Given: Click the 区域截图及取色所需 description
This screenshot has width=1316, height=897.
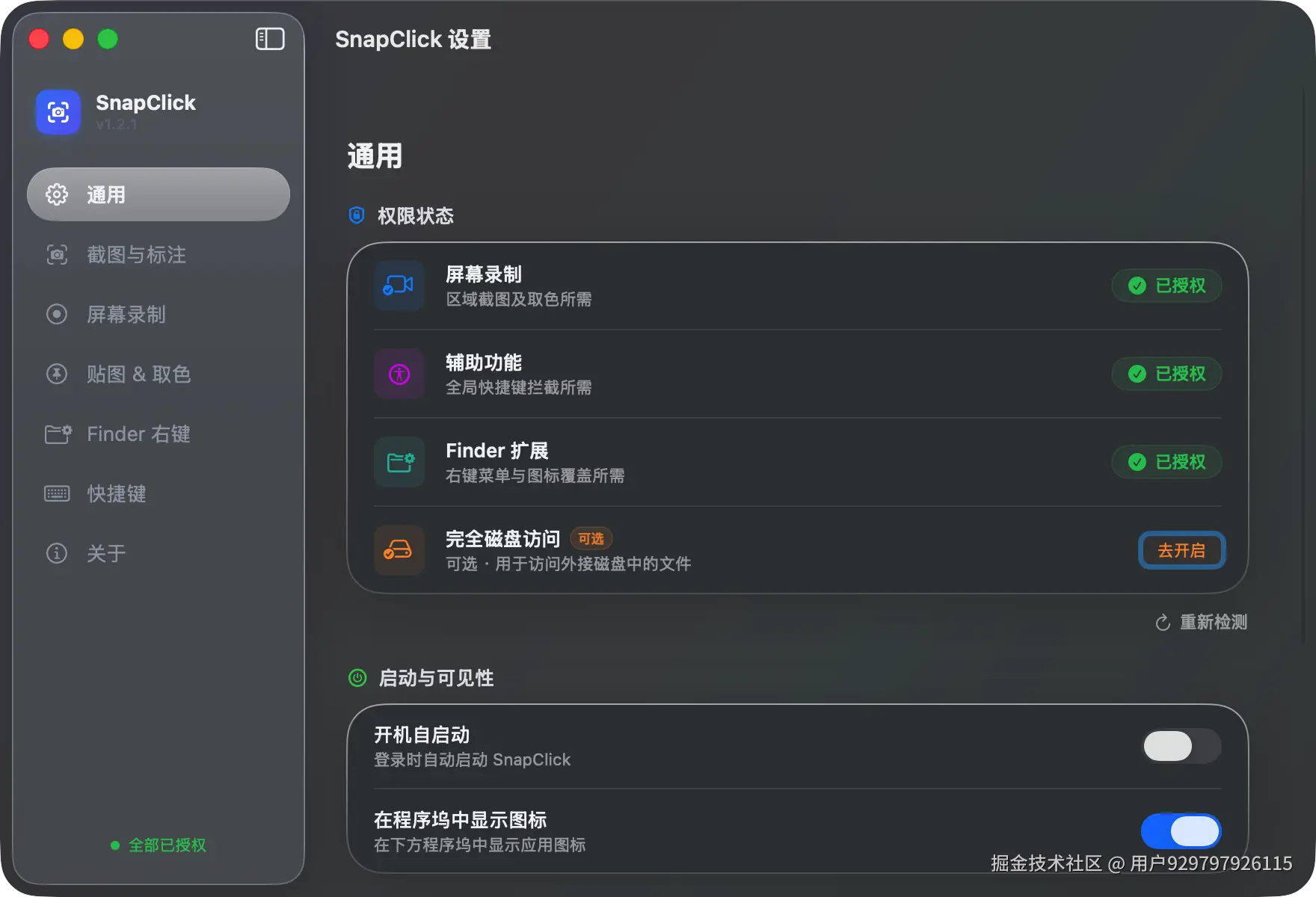Looking at the screenshot, I should [518, 299].
